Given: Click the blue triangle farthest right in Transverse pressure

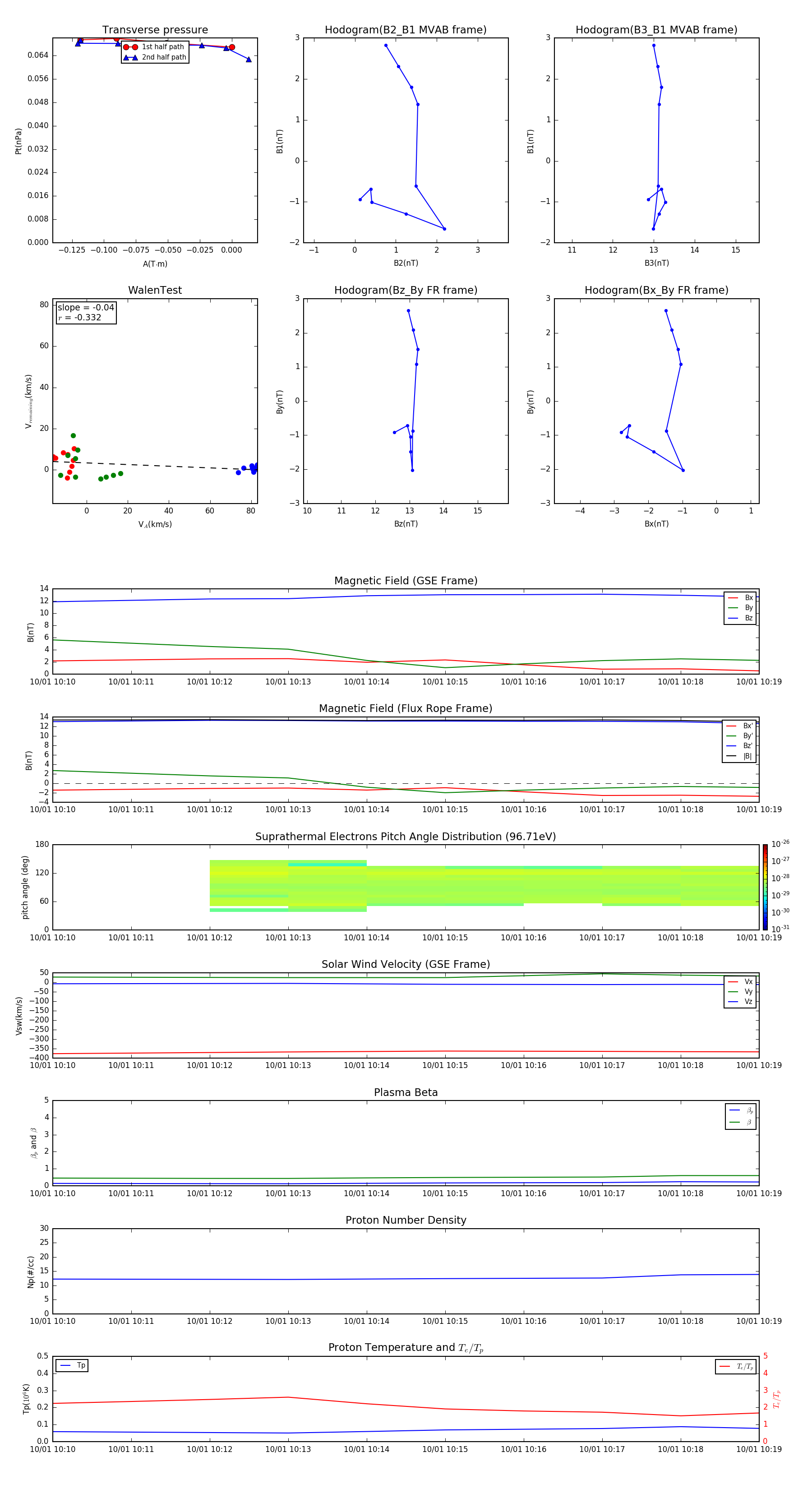Looking at the screenshot, I should pyautogui.click(x=249, y=59).
